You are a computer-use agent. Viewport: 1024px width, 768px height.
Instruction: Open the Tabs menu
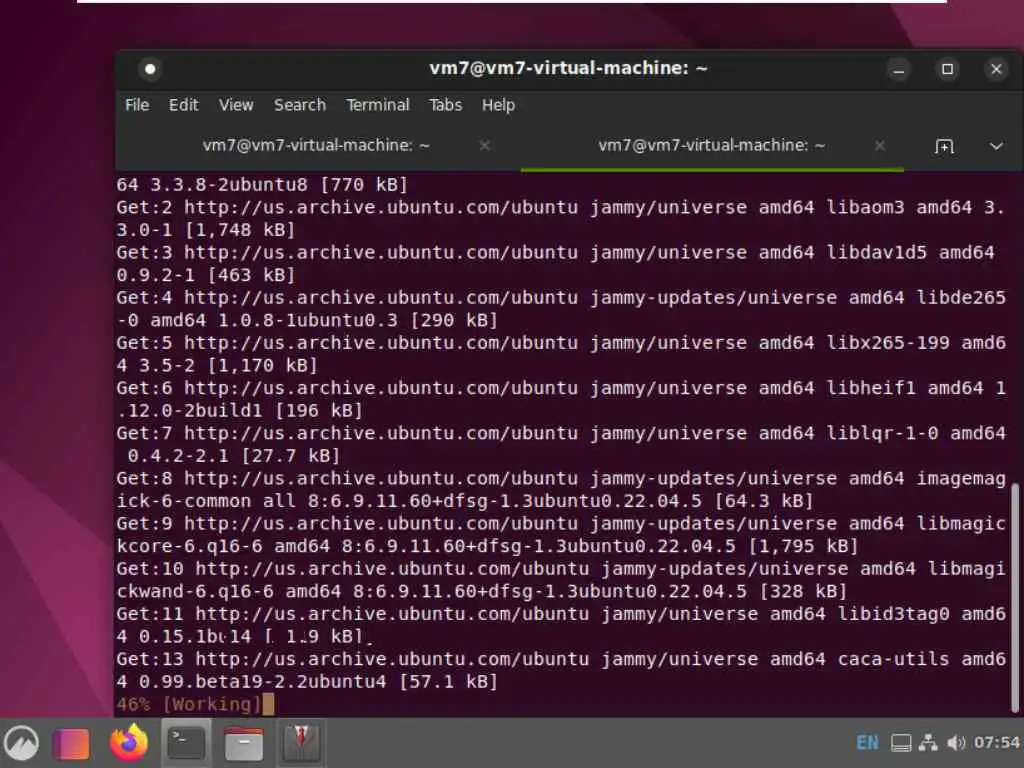click(x=445, y=105)
